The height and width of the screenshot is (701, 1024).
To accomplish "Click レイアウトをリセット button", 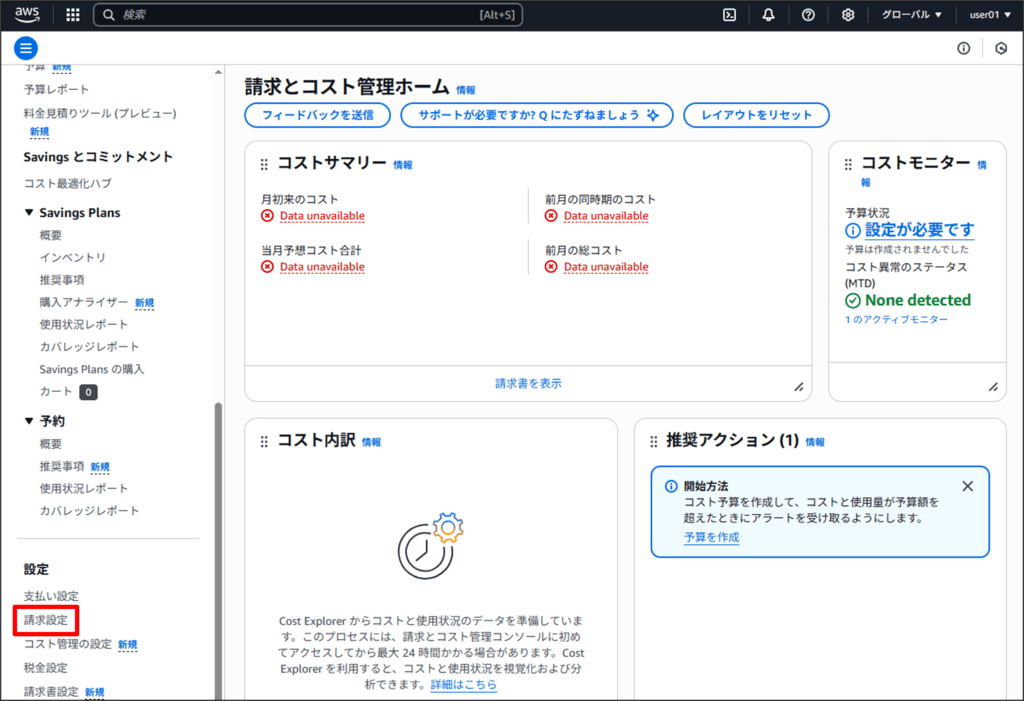I will point(756,115).
